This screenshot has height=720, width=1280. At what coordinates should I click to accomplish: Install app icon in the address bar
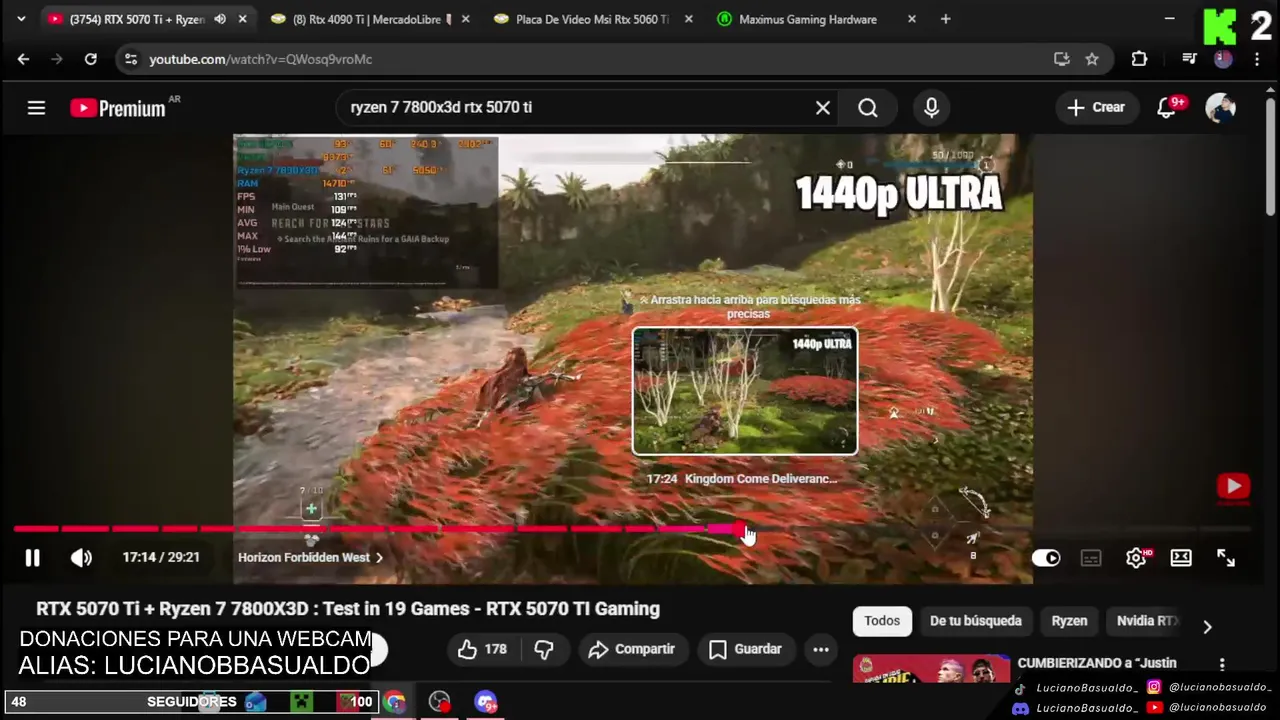[1062, 59]
